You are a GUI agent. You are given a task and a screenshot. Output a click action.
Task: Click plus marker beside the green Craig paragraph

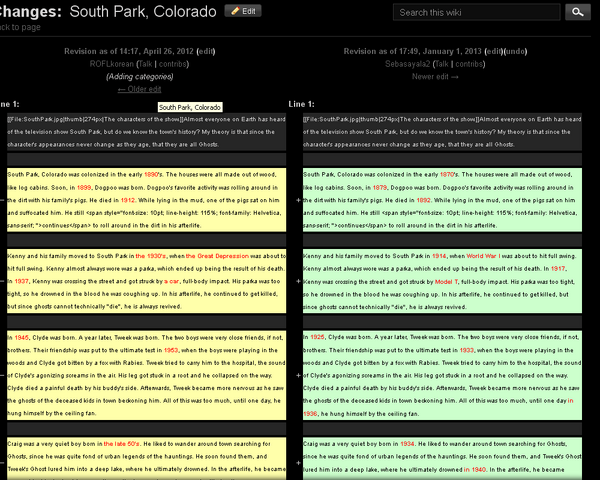298,463
